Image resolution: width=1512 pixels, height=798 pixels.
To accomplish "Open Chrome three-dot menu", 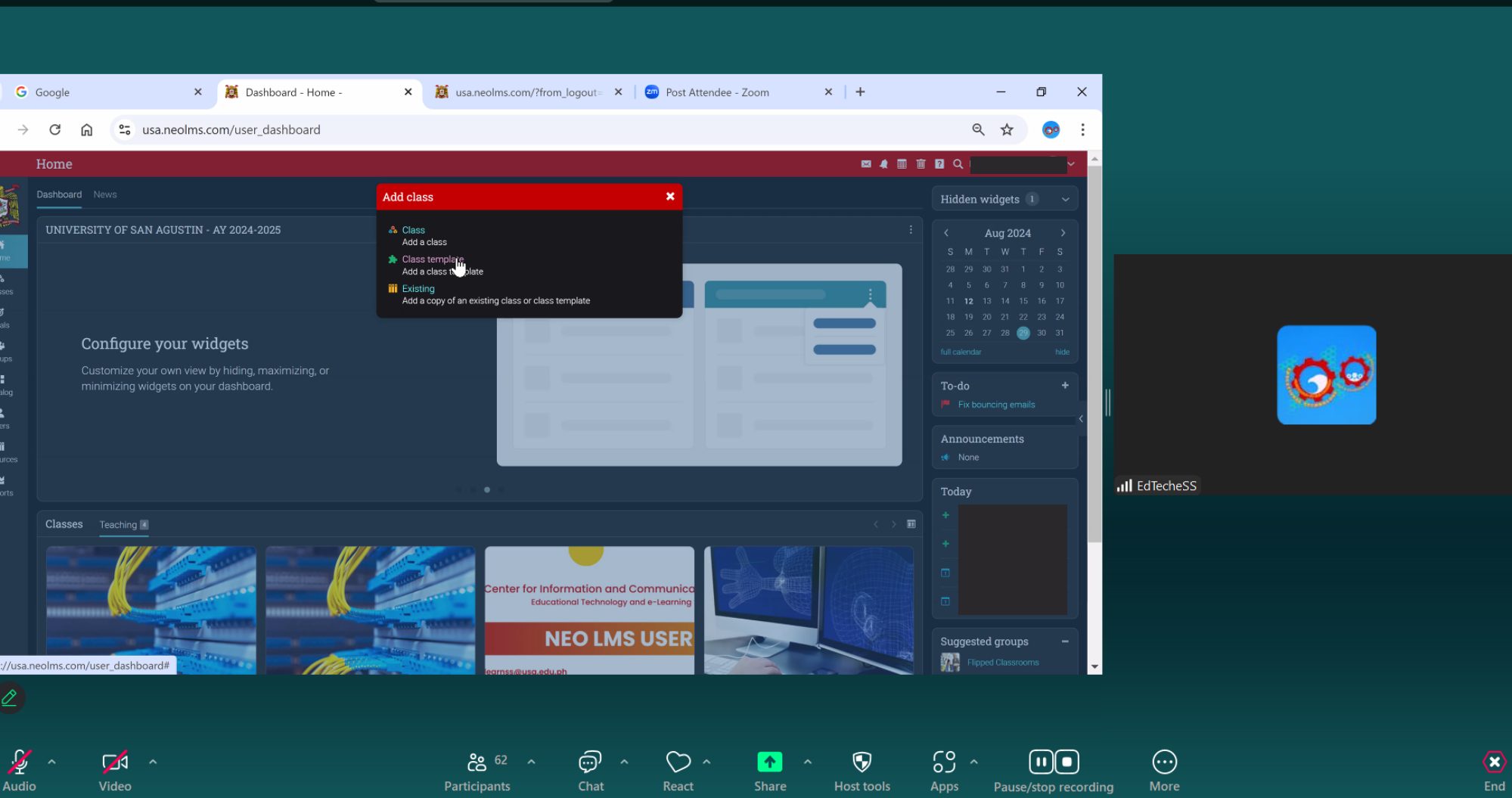I will pos(1082,130).
